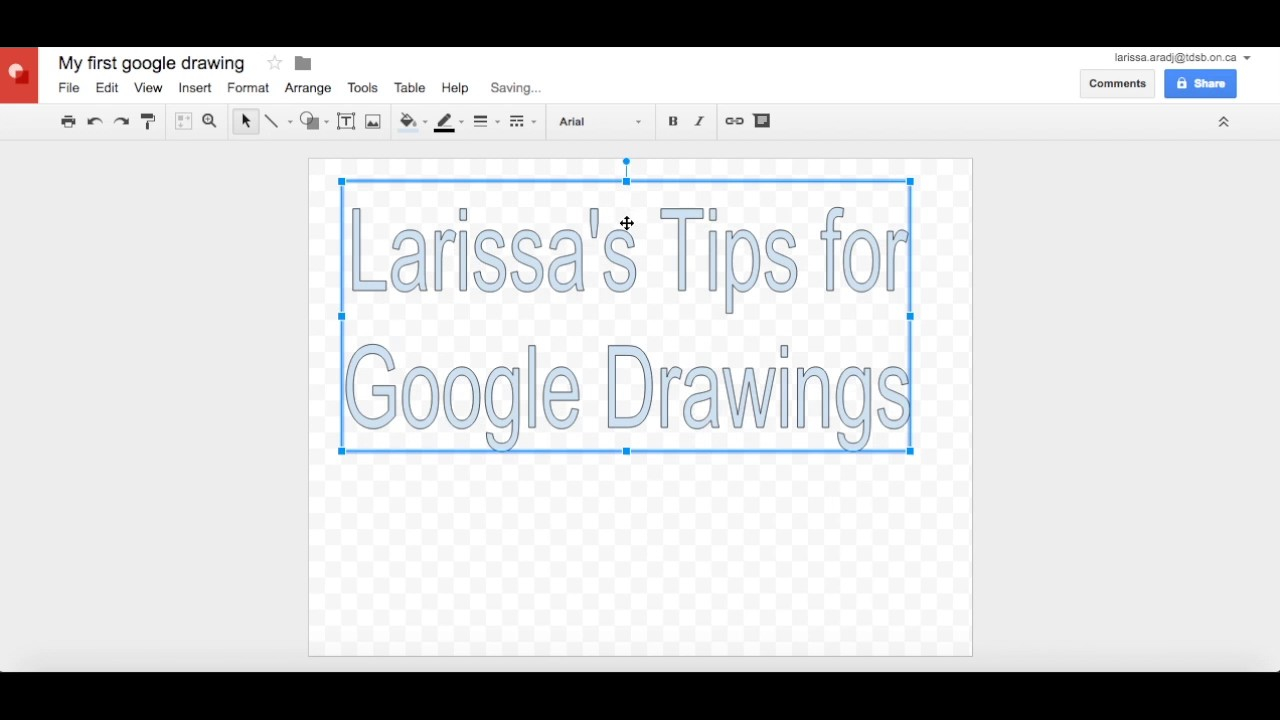Open the View menu
1280x720 pixels.
point(148,88)
